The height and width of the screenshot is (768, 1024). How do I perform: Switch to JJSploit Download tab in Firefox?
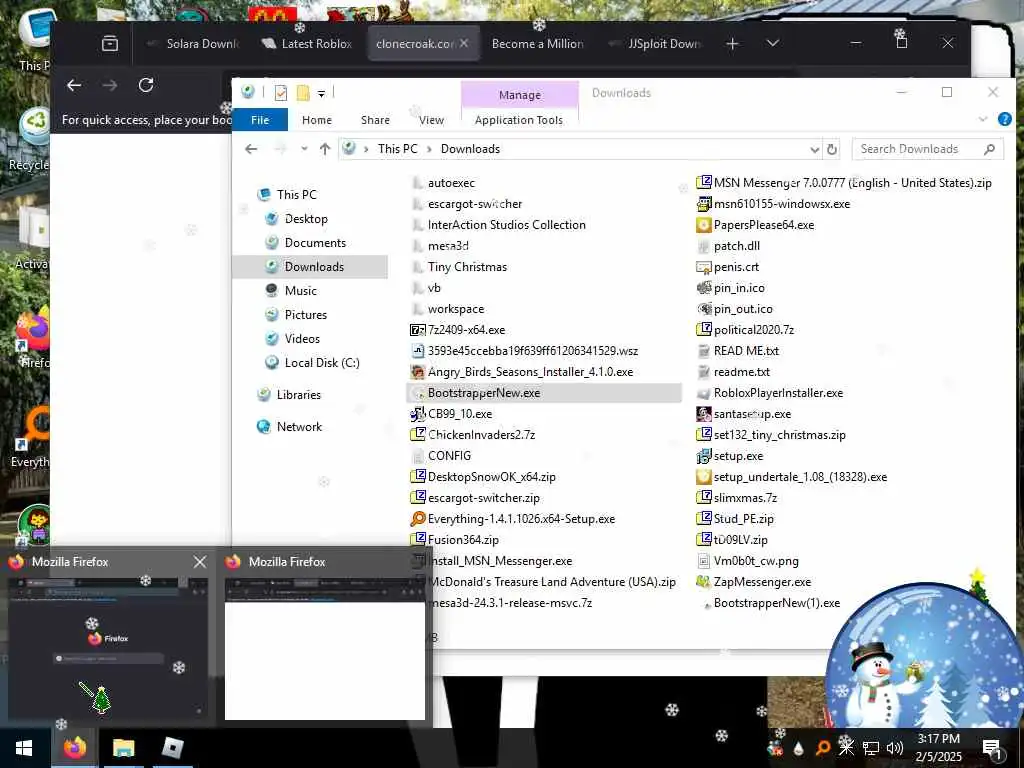pyautogui.click(x=656, y=44)
